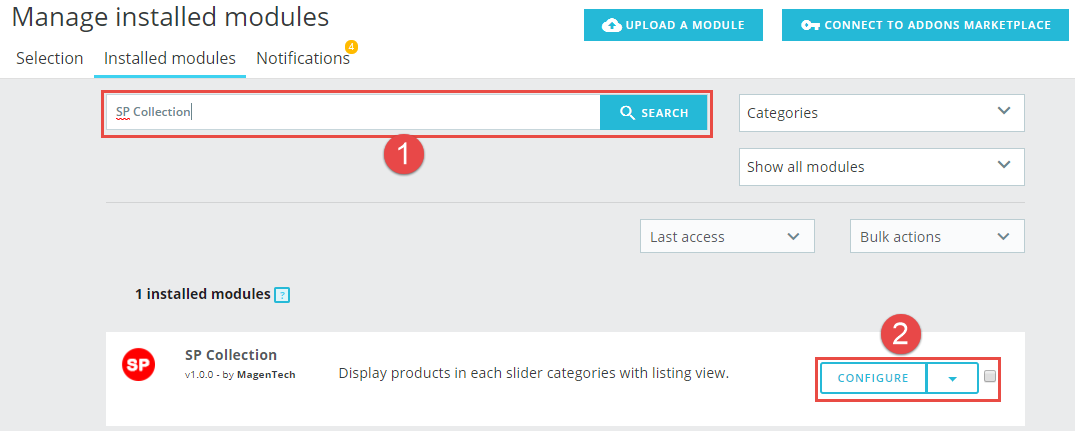Open the Bulk actions dropdown
Viewport: 1075px width, 431px height.
[937, 237]
